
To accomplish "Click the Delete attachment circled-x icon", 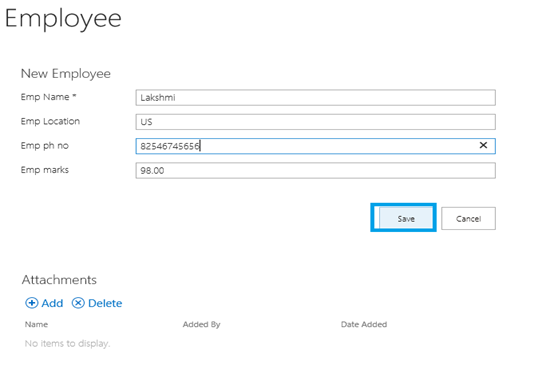I will (78, 303).
